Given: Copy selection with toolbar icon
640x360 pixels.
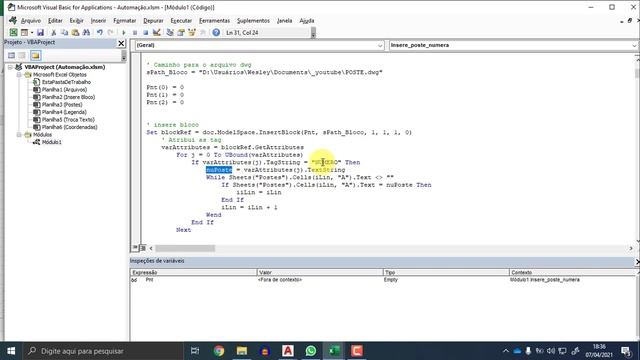Looking at the screenshot, I should [64, 32].
